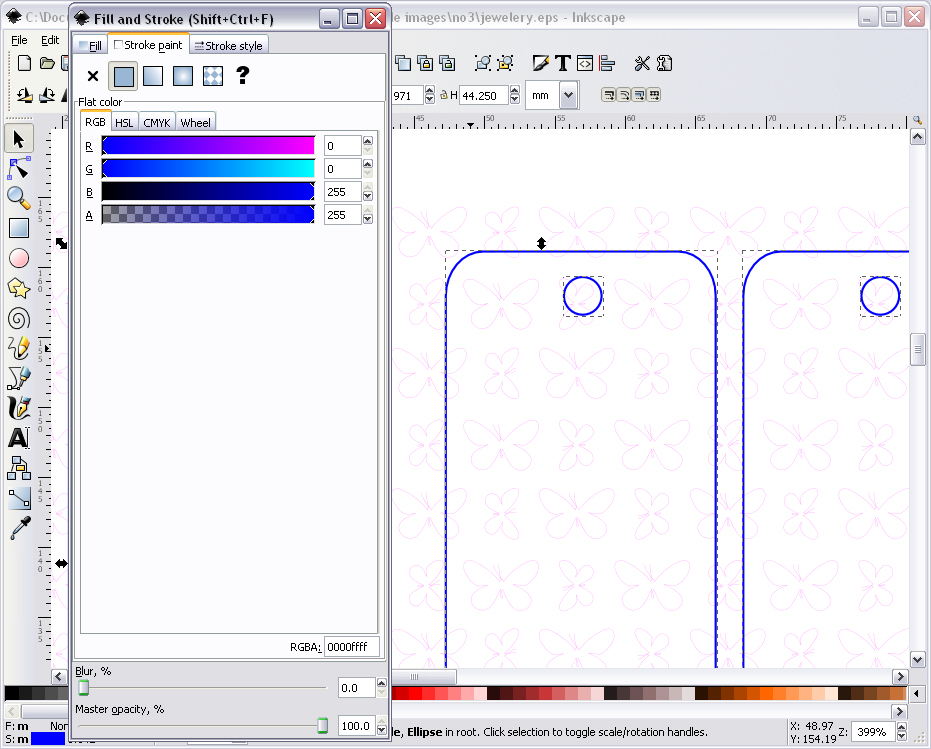Toggle move patterns with object button
The image size is (931, 749).
pos(654,95)
